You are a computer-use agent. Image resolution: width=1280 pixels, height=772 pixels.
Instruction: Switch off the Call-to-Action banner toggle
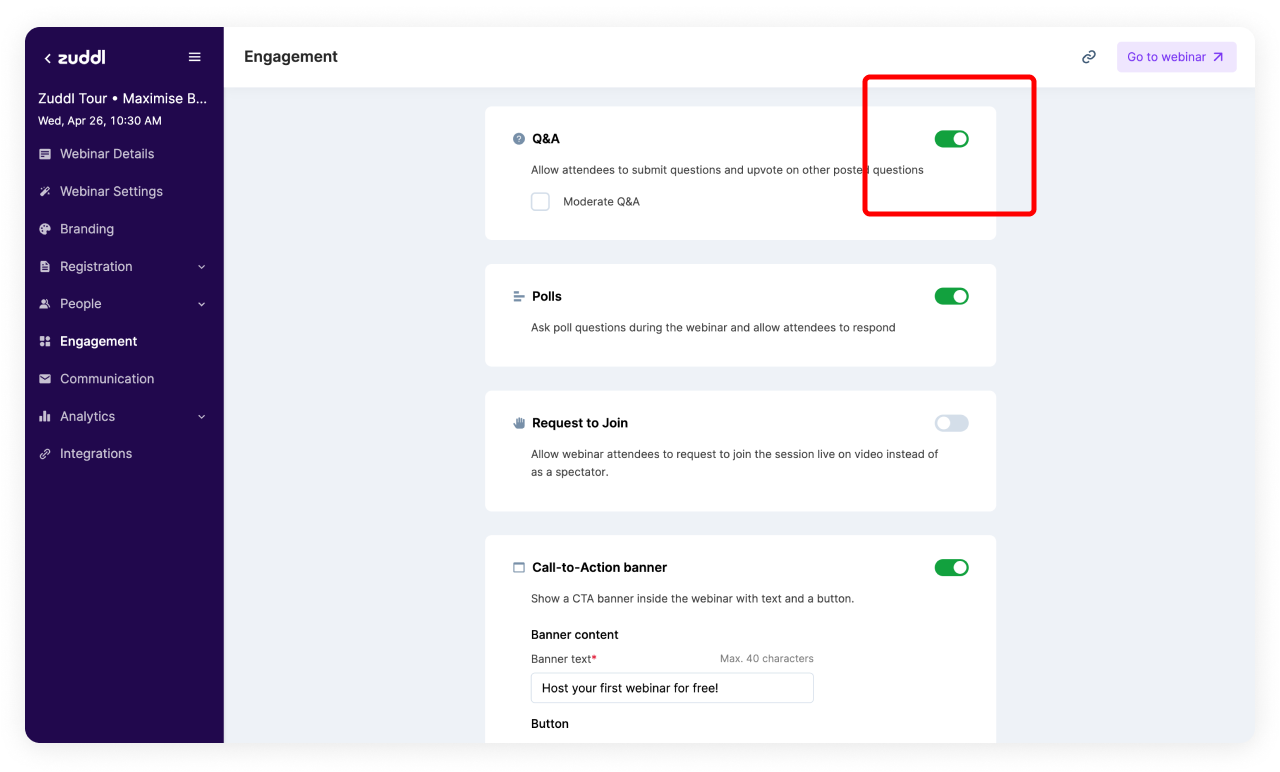(x=951, y=567)
